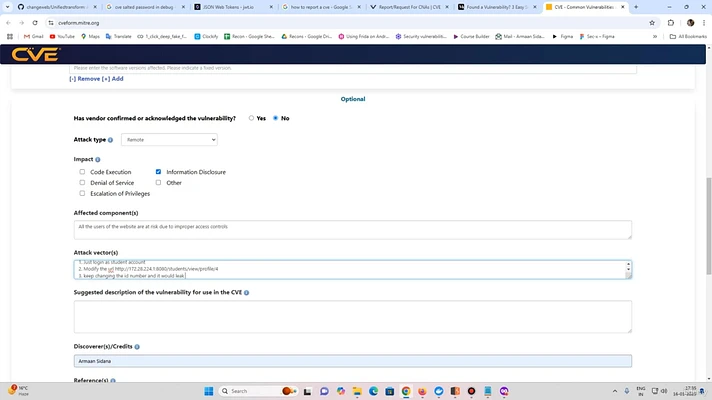Click the CVE logo in header

34,56
